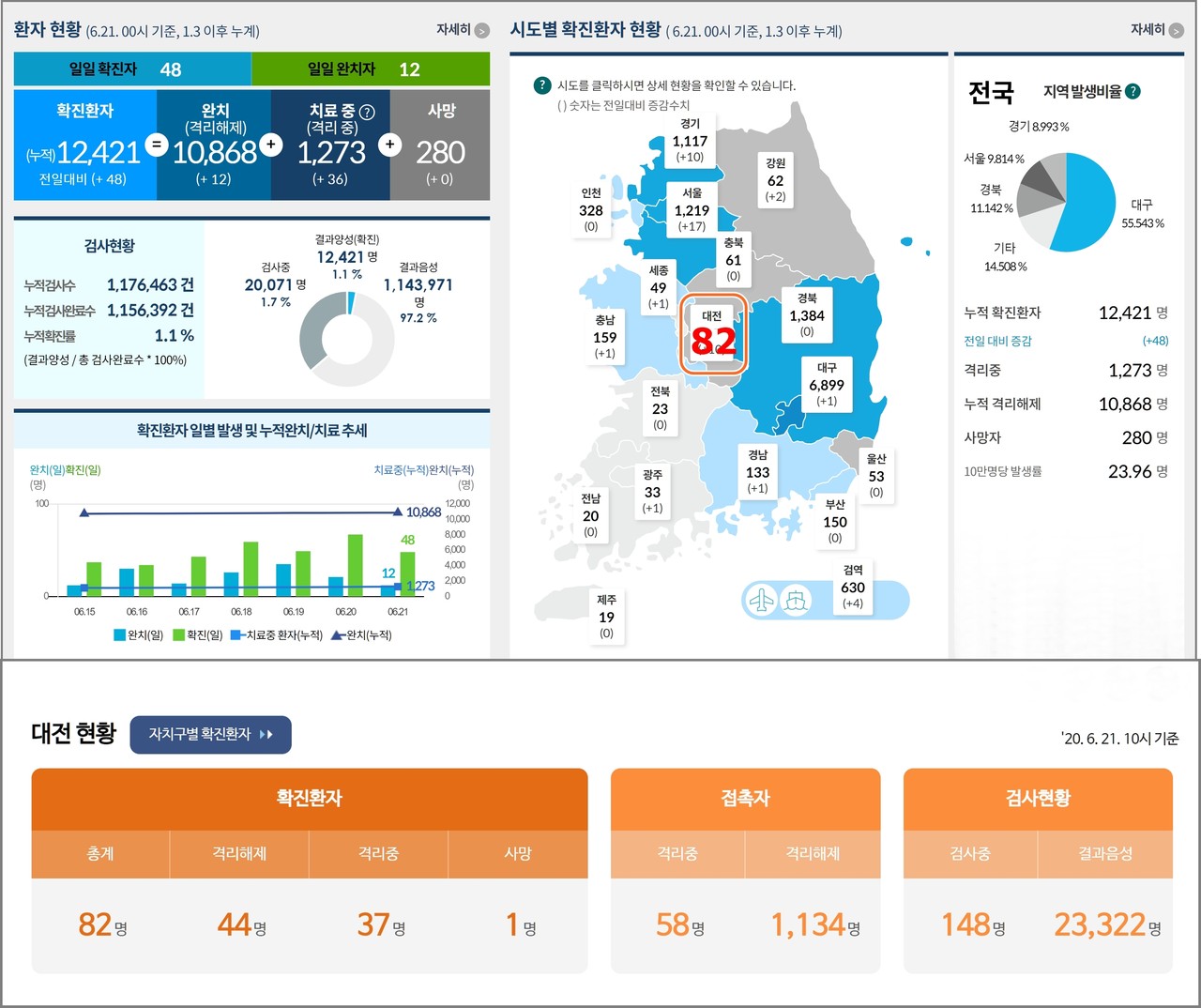Click the 누적확진률 1.1 % value

pyautogui.click(x=175, y=335)
